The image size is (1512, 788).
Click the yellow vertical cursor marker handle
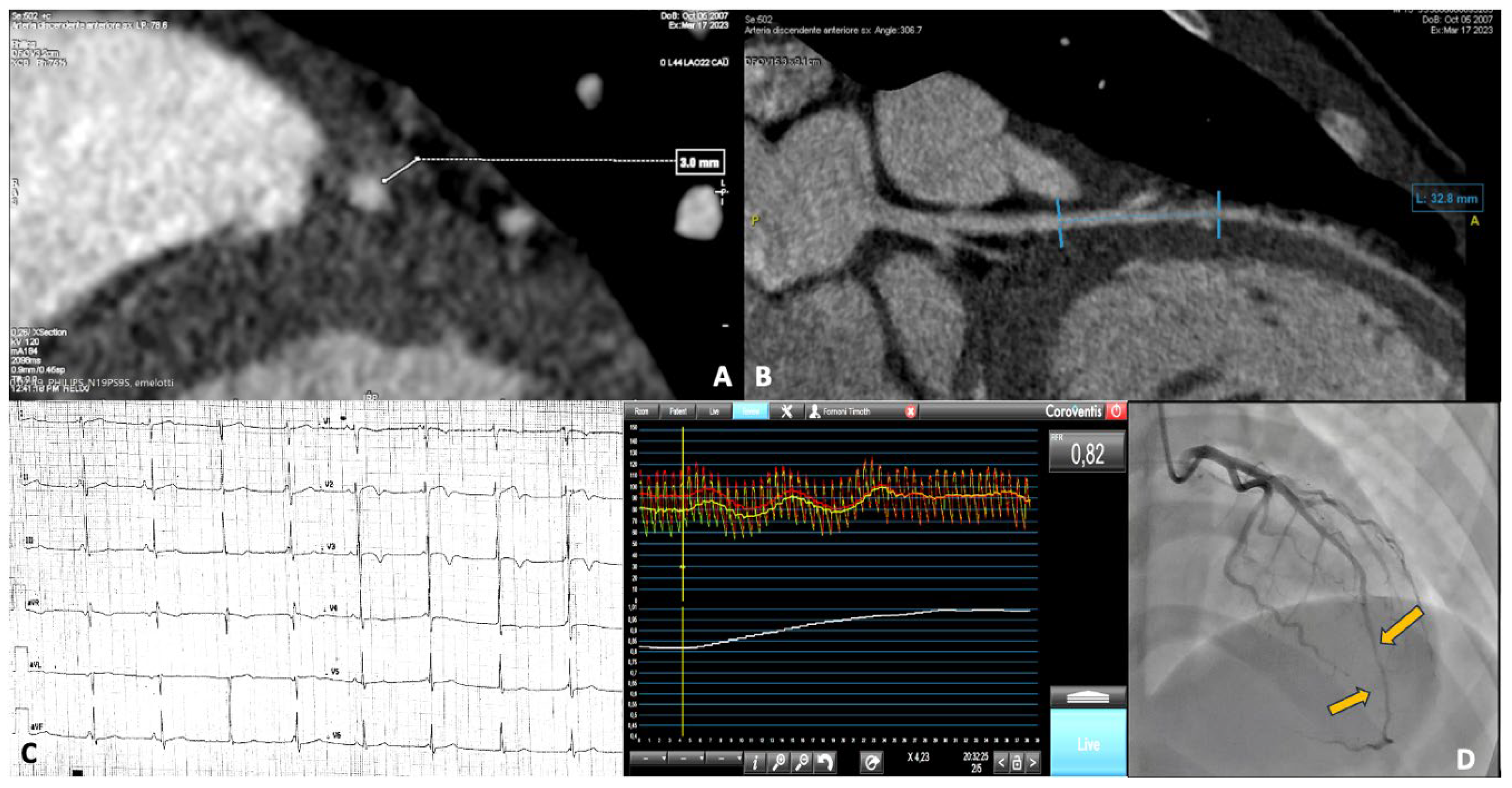[x=683, y=567]
